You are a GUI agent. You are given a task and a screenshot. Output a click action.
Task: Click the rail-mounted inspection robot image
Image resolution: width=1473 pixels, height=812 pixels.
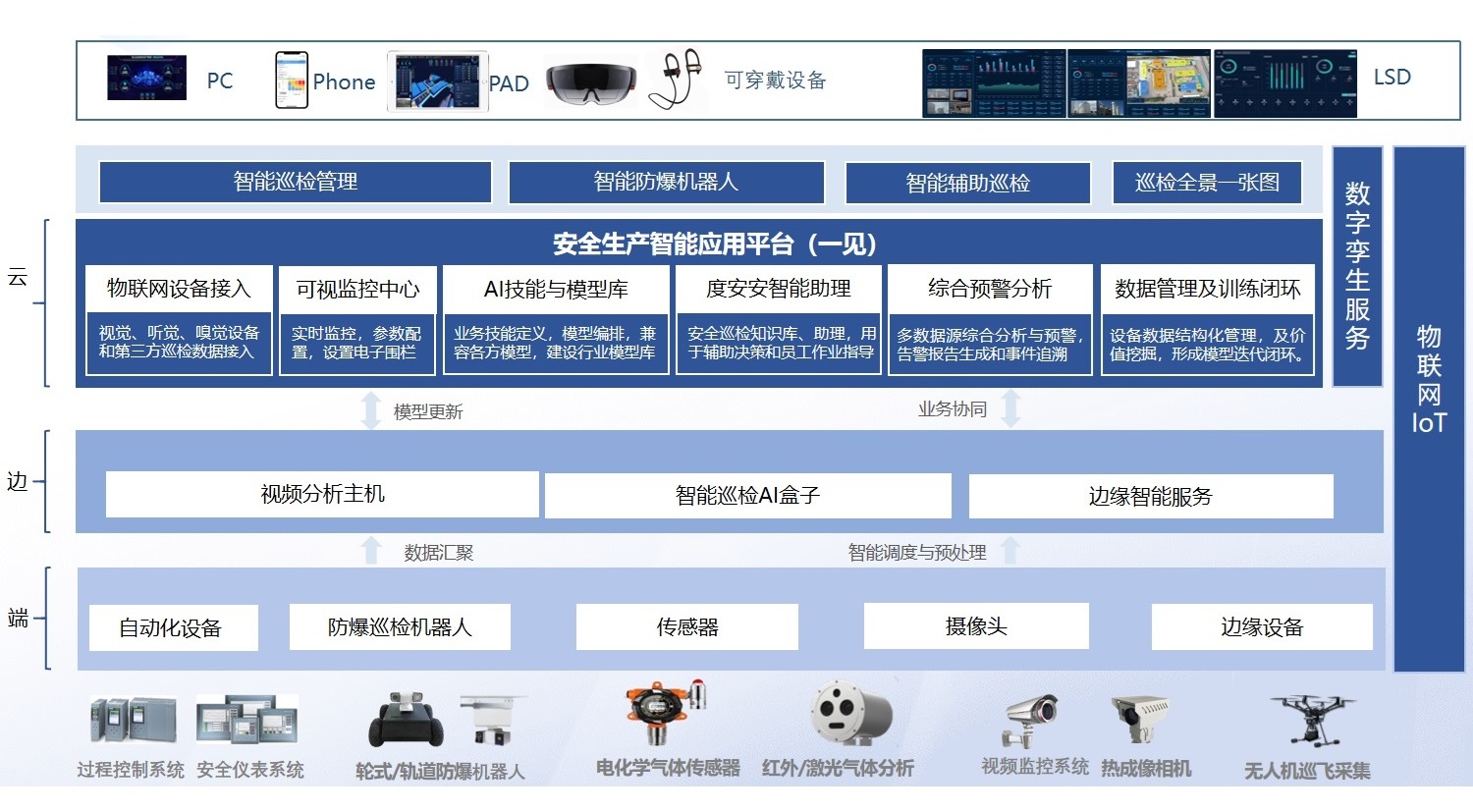point(495,722)
